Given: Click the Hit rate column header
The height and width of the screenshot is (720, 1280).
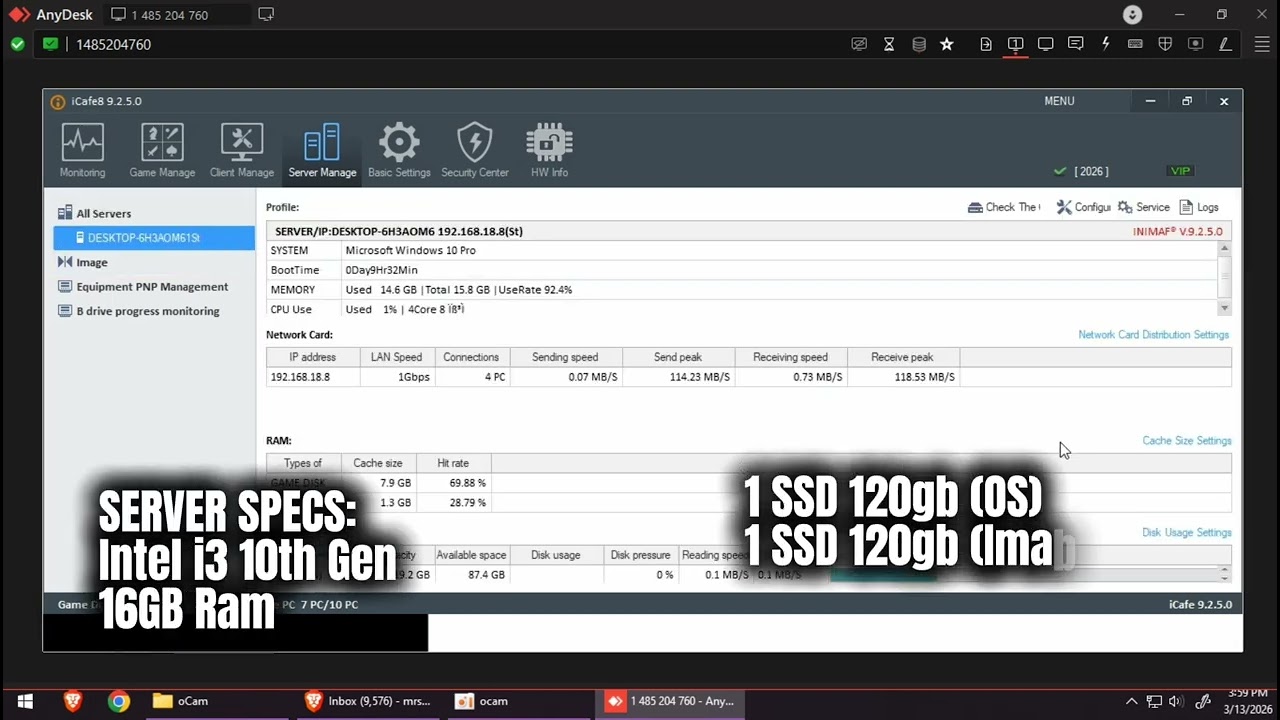Looking at the screenshot, I should pos(453,463).
